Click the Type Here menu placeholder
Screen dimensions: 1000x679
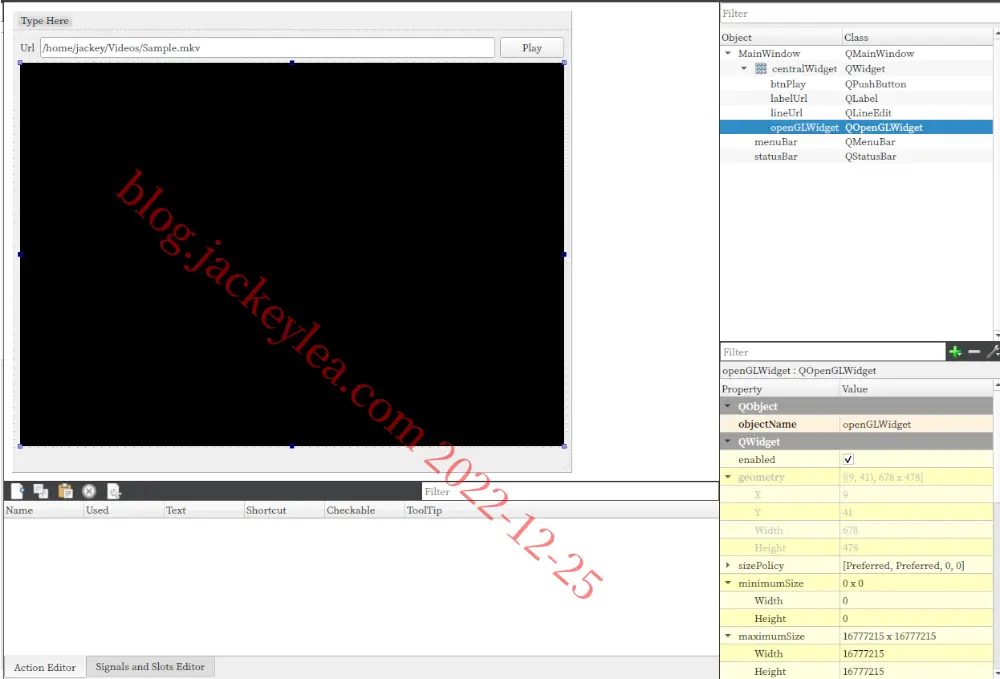point(44,20)
